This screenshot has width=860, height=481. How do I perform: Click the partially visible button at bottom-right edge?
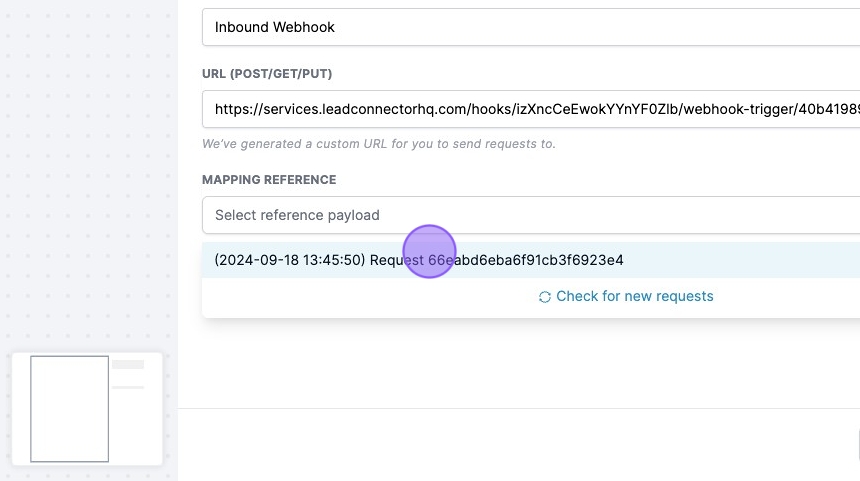pos(858,444)
